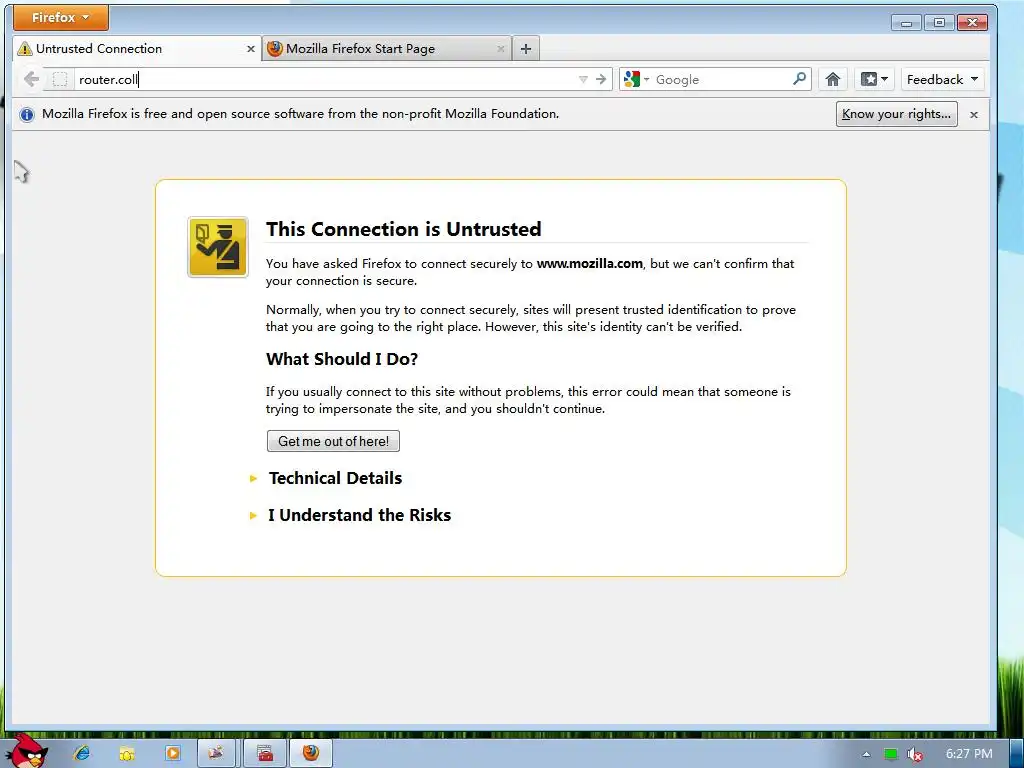Switch to the red toolbox taskbar item
This screenshot has height=768, width=1024.
tap(264, 754)
